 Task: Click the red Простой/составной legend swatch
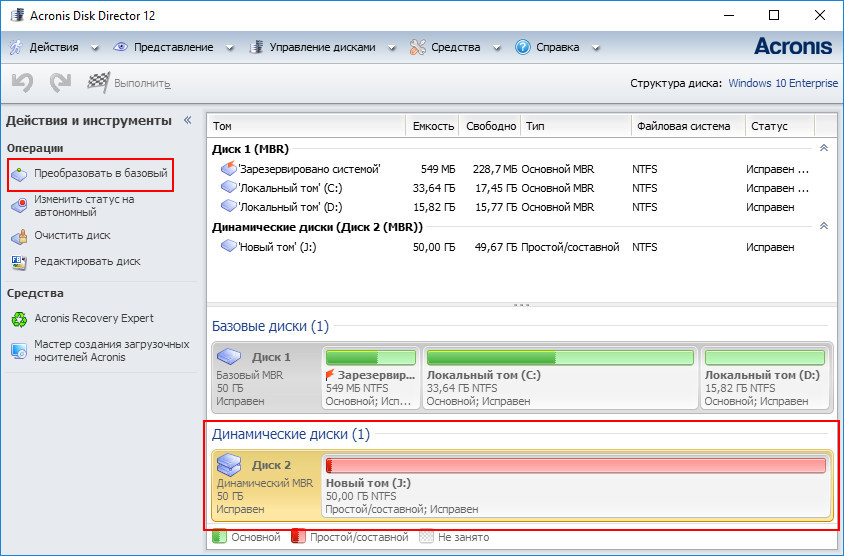pos(298,537)
